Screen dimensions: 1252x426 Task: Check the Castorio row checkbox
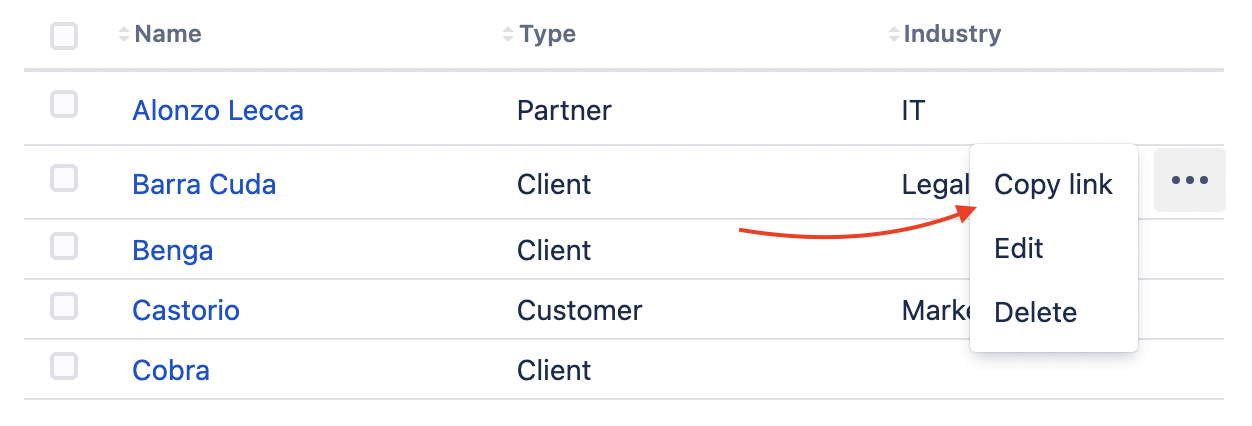[x=64, y=307]
